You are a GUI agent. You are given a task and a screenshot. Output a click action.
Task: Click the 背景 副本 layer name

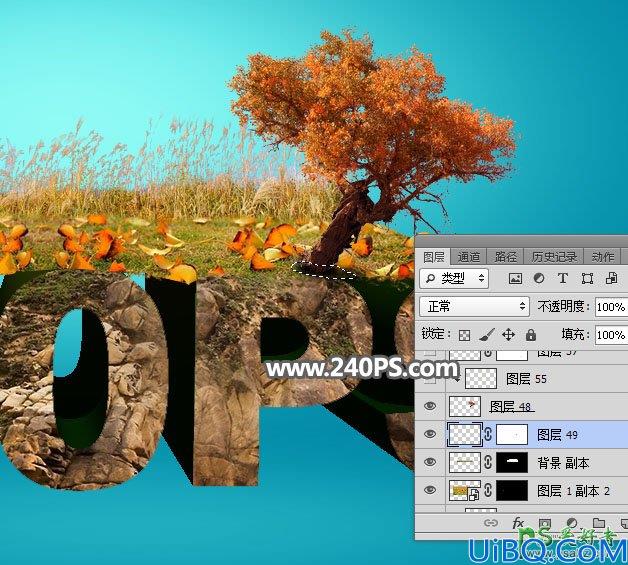point(563,463)
